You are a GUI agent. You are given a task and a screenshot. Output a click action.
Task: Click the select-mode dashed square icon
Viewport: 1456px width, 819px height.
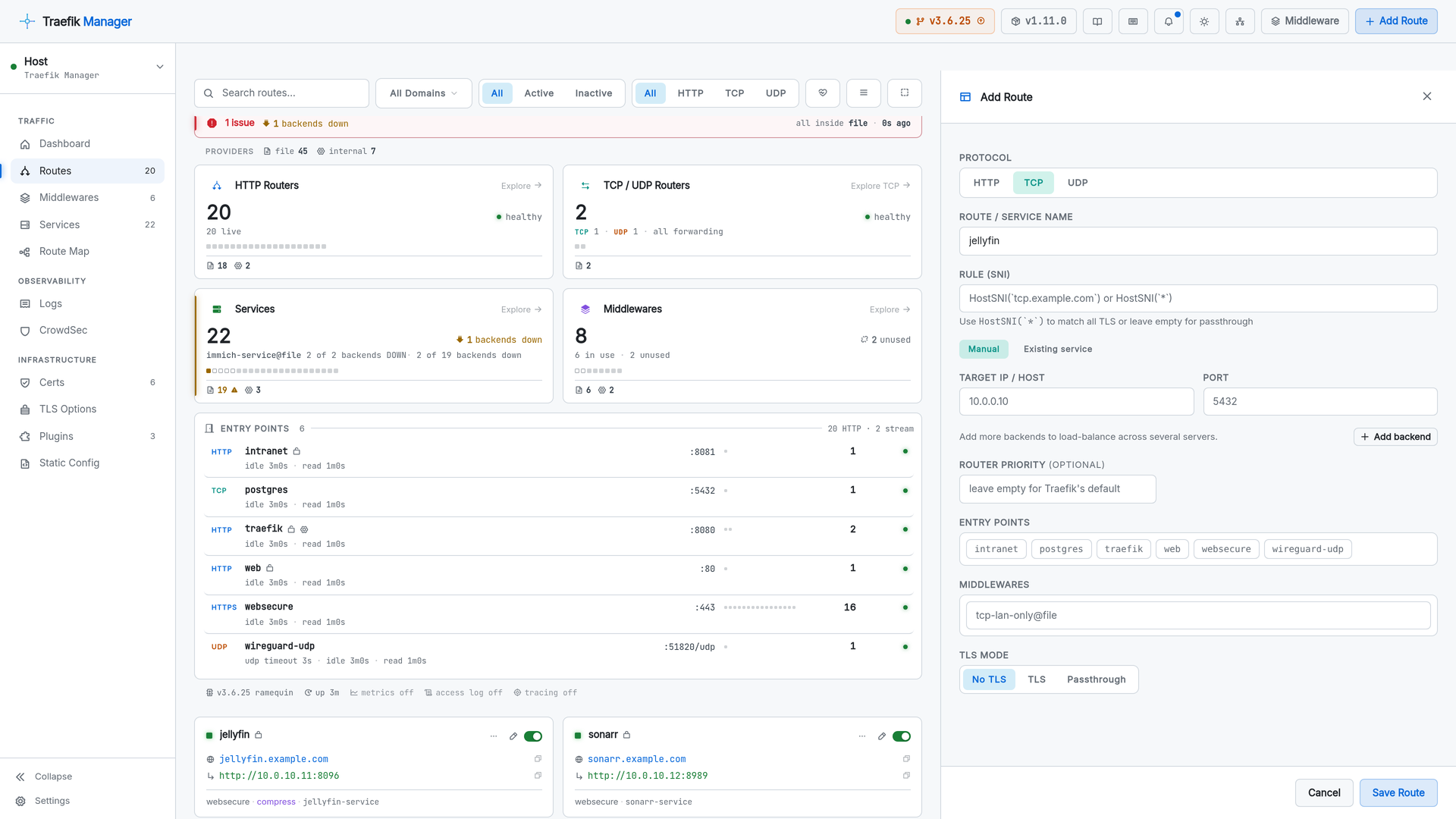pos(905,93)
